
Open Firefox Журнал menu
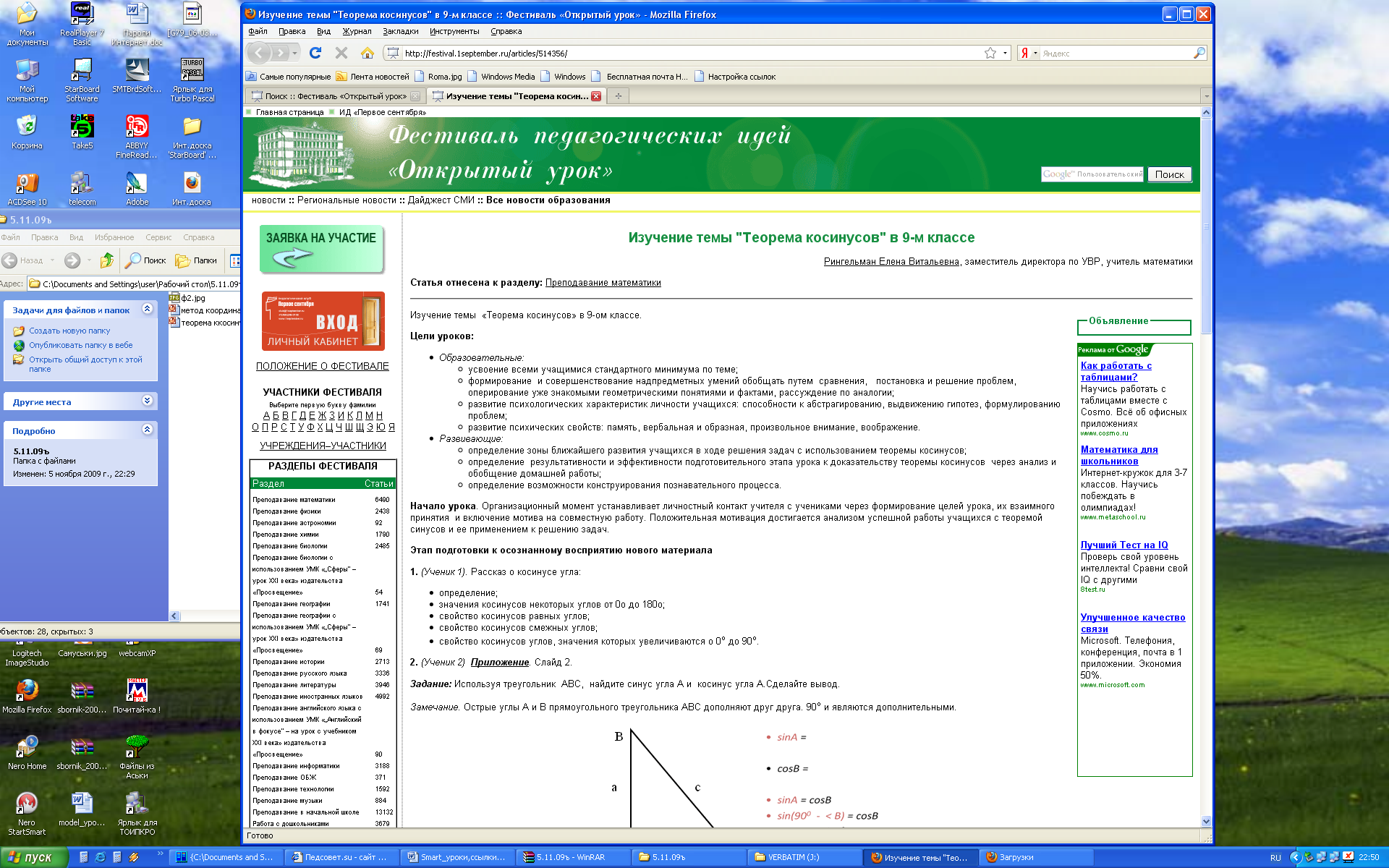point(357,31)
